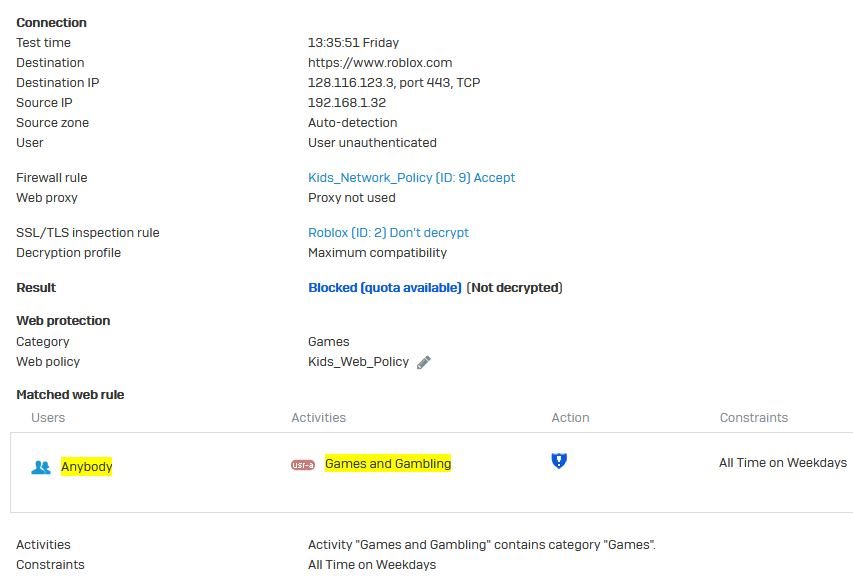853x583 pixels.
Task: Click the Constraints column header
Action: [x=753, y=418]
